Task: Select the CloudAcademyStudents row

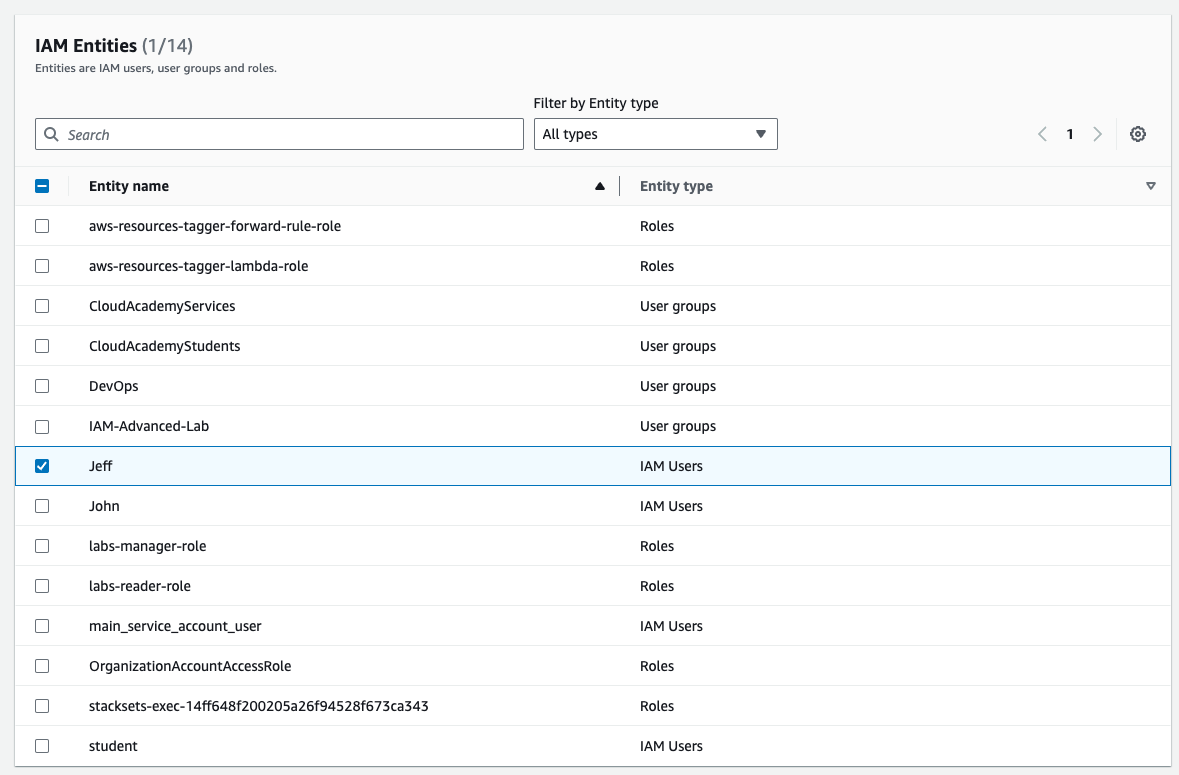Action: (164, 346)
